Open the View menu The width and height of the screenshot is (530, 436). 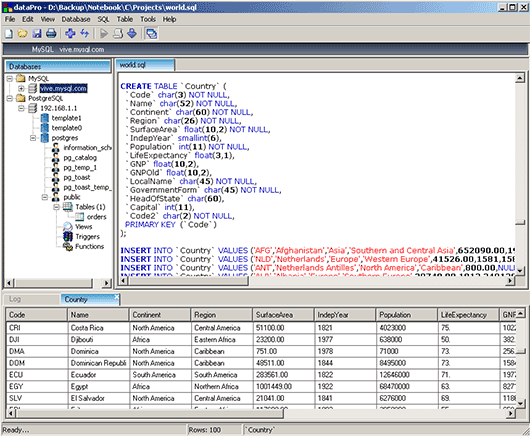click(48, 19)
